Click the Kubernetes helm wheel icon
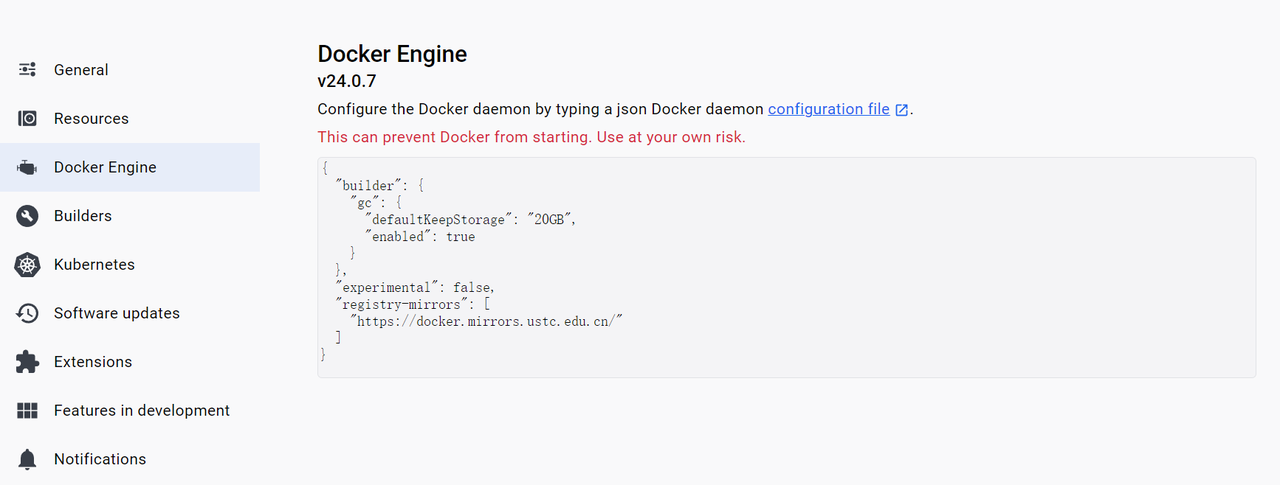1280x485 pixels. (27, 265)
